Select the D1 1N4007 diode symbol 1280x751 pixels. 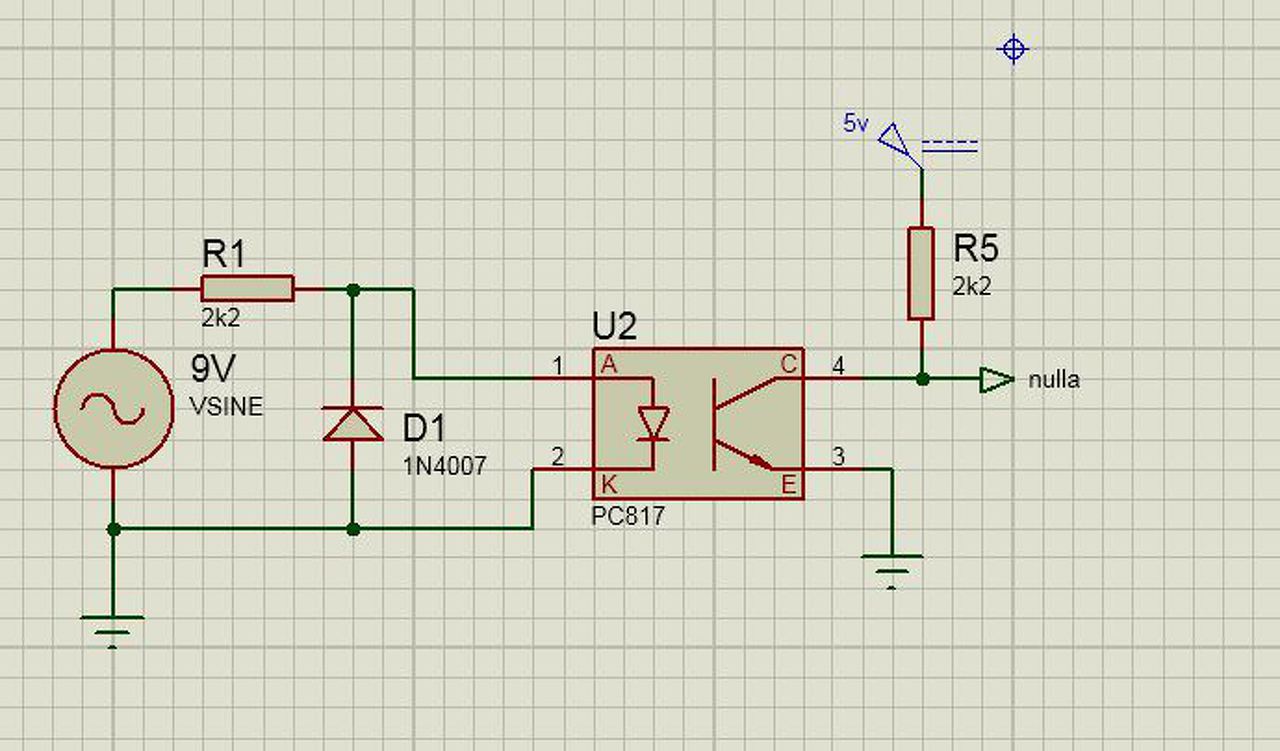(x=352, y=424)
